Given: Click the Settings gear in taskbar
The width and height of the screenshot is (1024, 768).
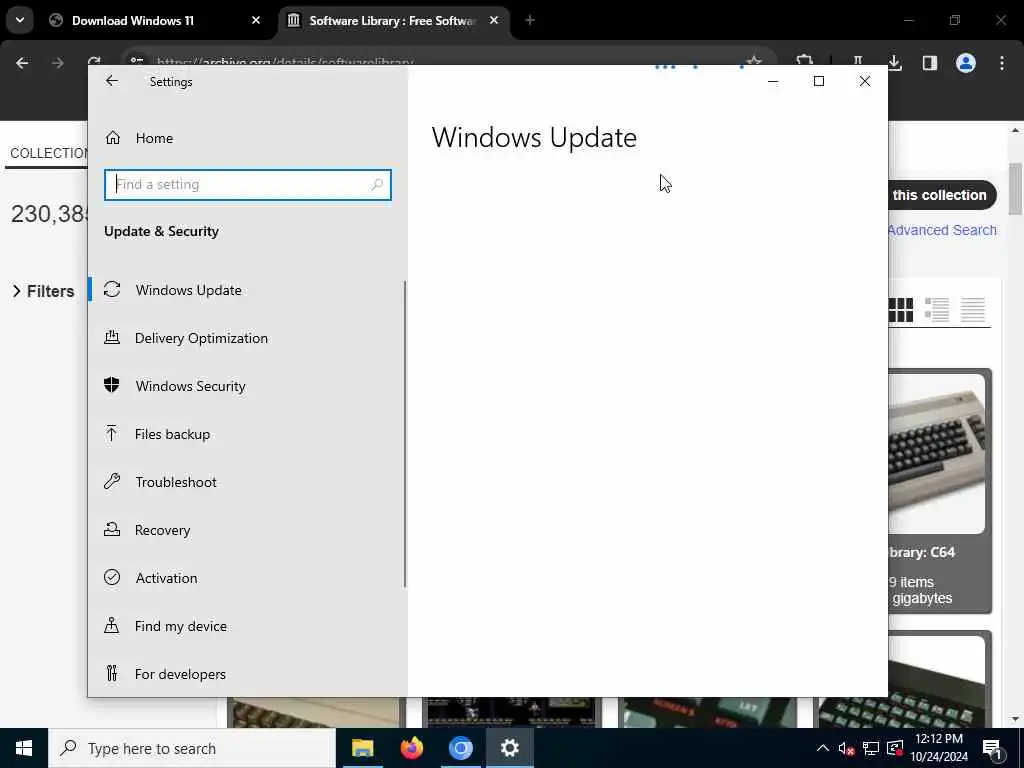Looking at the screenshot, I should click(x=509, y=748).
